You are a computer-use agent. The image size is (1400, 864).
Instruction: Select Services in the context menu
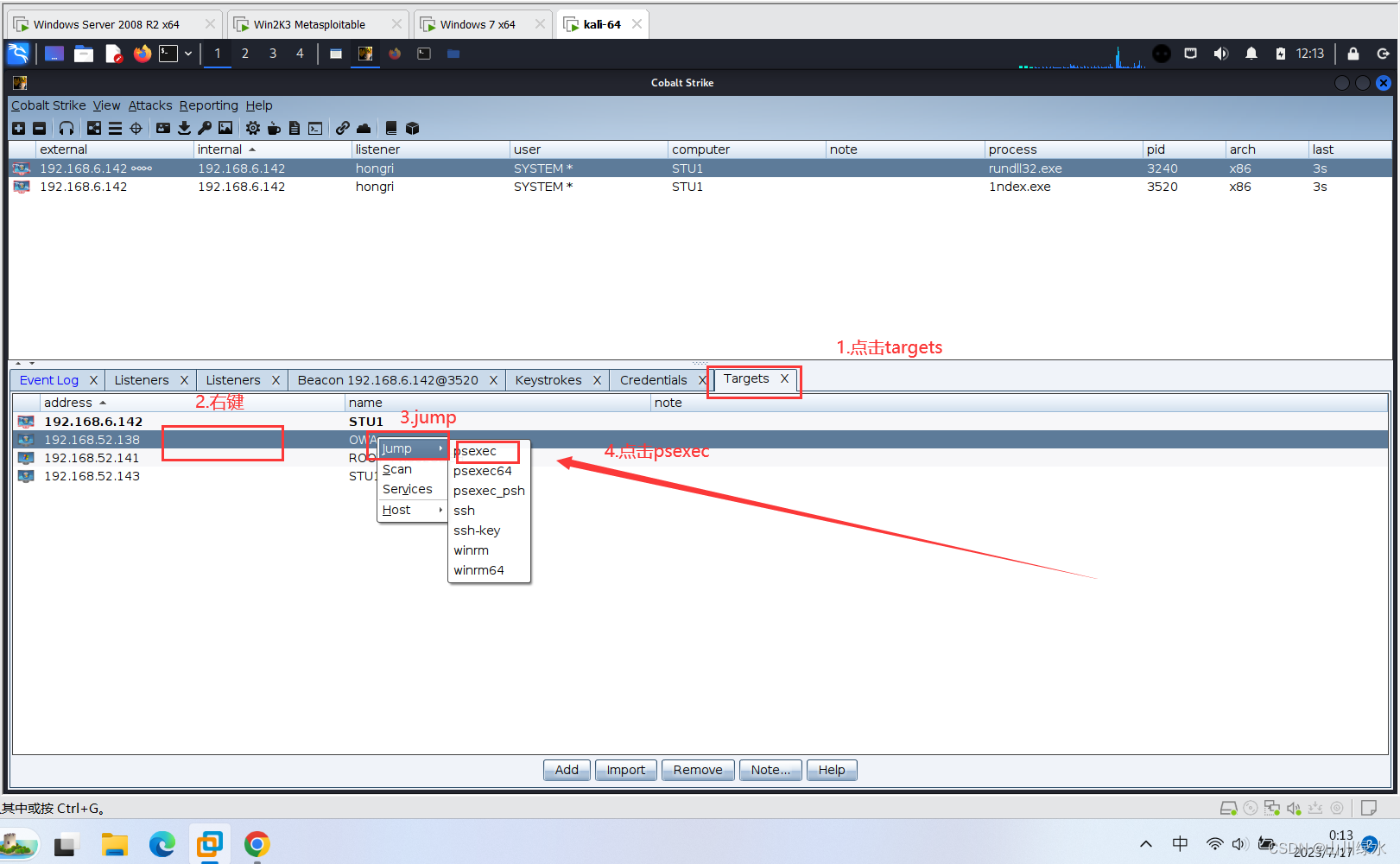click(x=412, y=489)
